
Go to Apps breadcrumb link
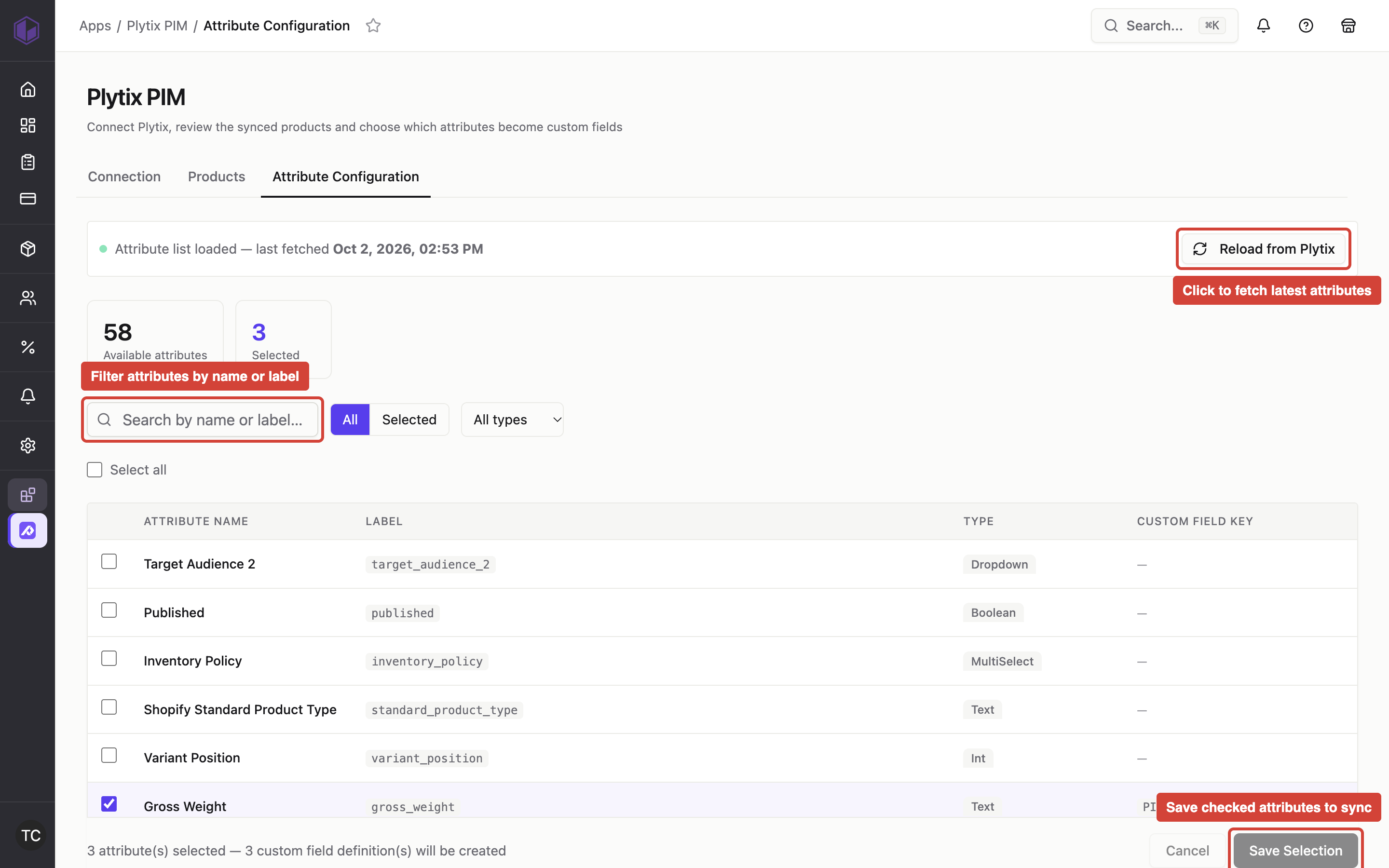(x=95, y=26)
